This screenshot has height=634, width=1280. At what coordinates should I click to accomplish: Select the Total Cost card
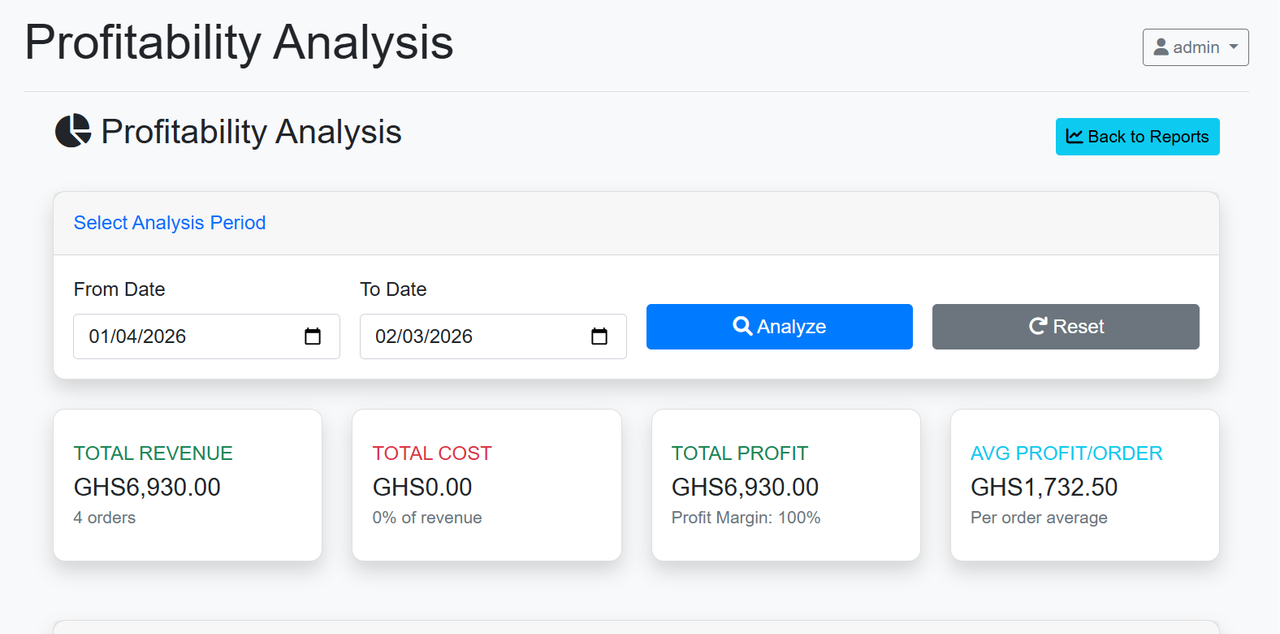coord(487,485)
